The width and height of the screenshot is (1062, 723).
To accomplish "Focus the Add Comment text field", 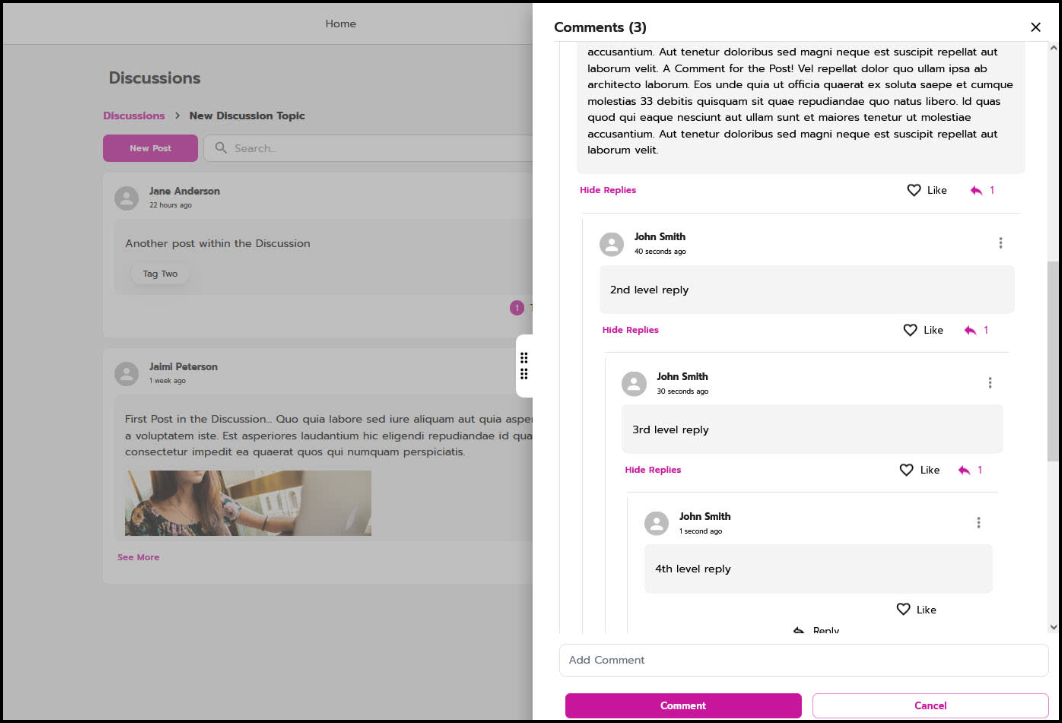I will tap(803, 660).
